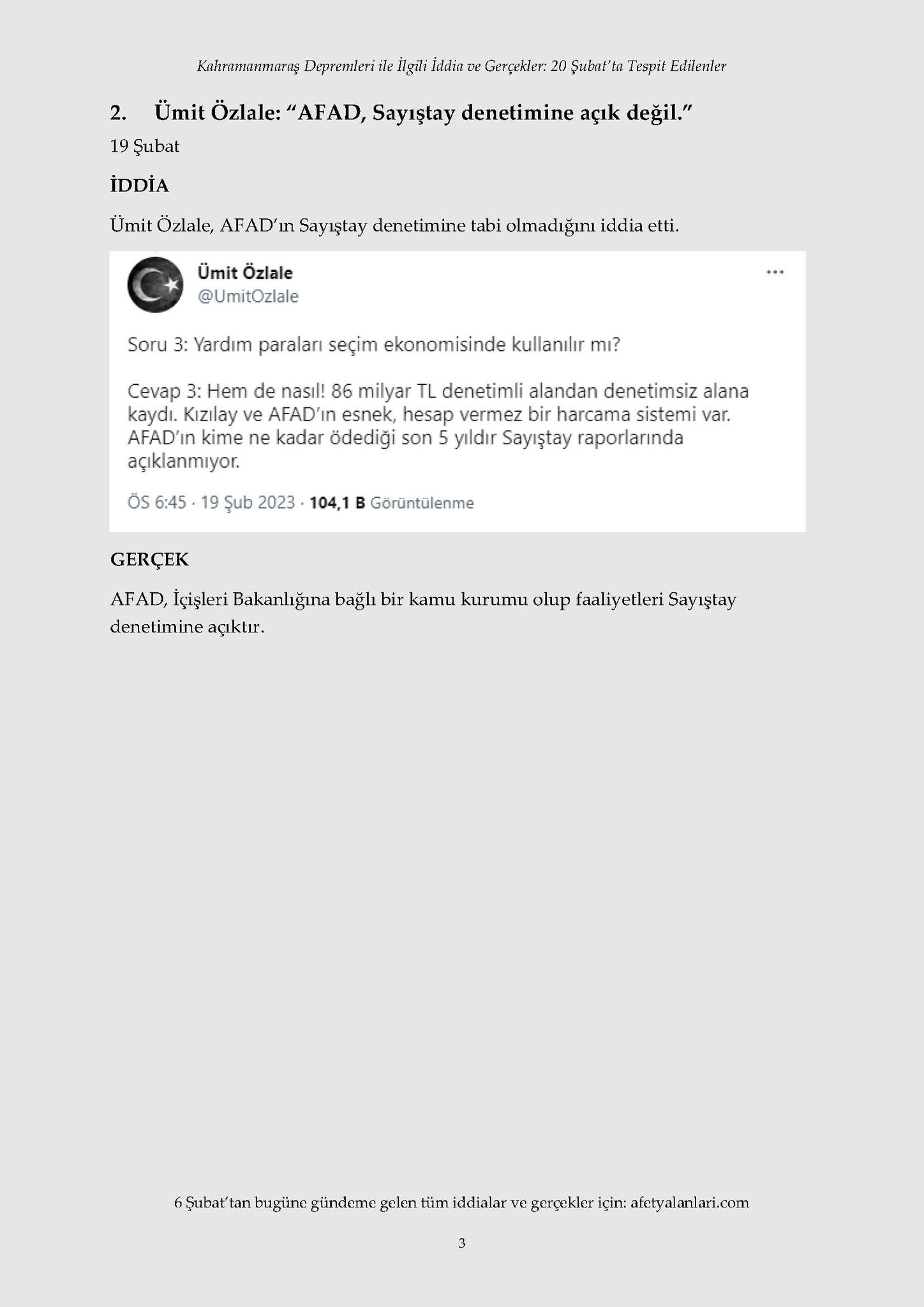Open the Ümit Özlale display name
This screenshot has height=1307, width=924.
[x=245, y=273]
